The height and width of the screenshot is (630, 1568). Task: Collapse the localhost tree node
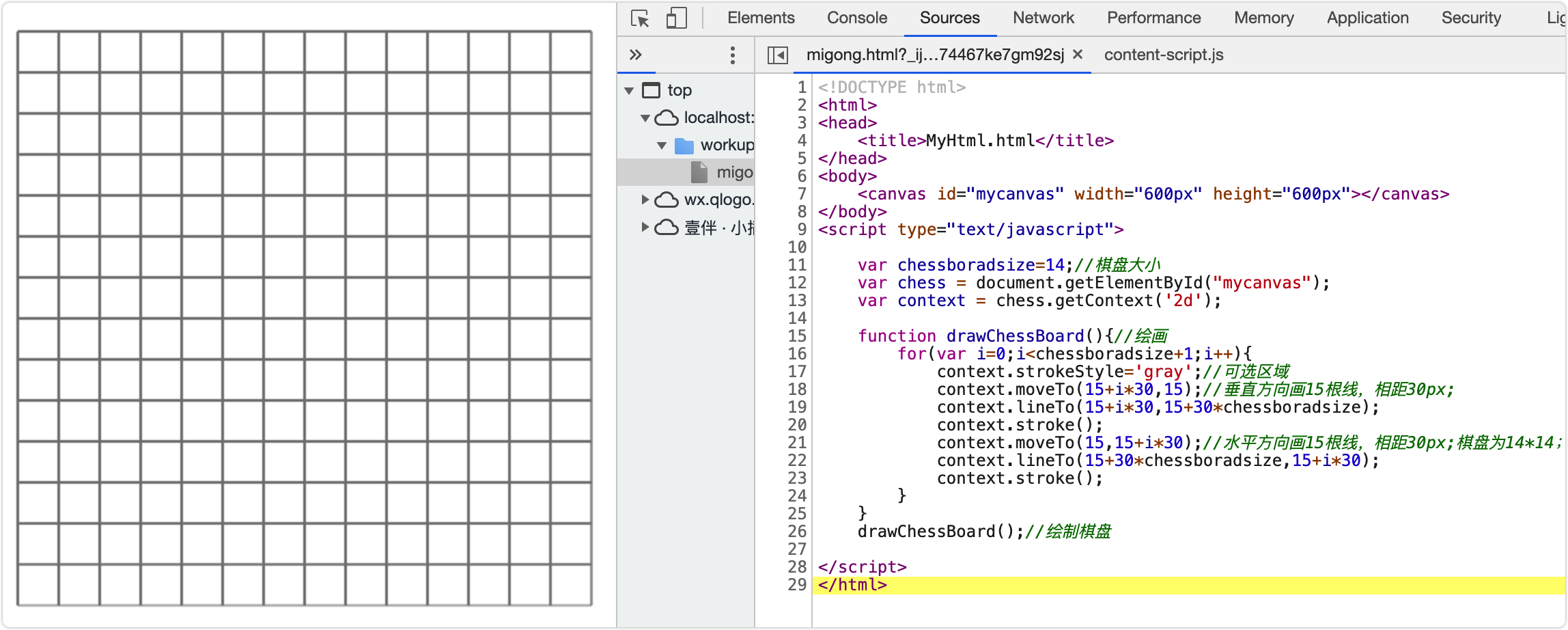click(x=645, y=118)
